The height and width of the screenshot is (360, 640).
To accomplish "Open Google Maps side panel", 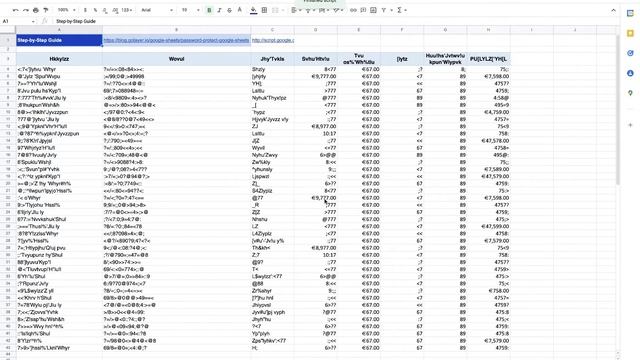I will tap(630, 93).
